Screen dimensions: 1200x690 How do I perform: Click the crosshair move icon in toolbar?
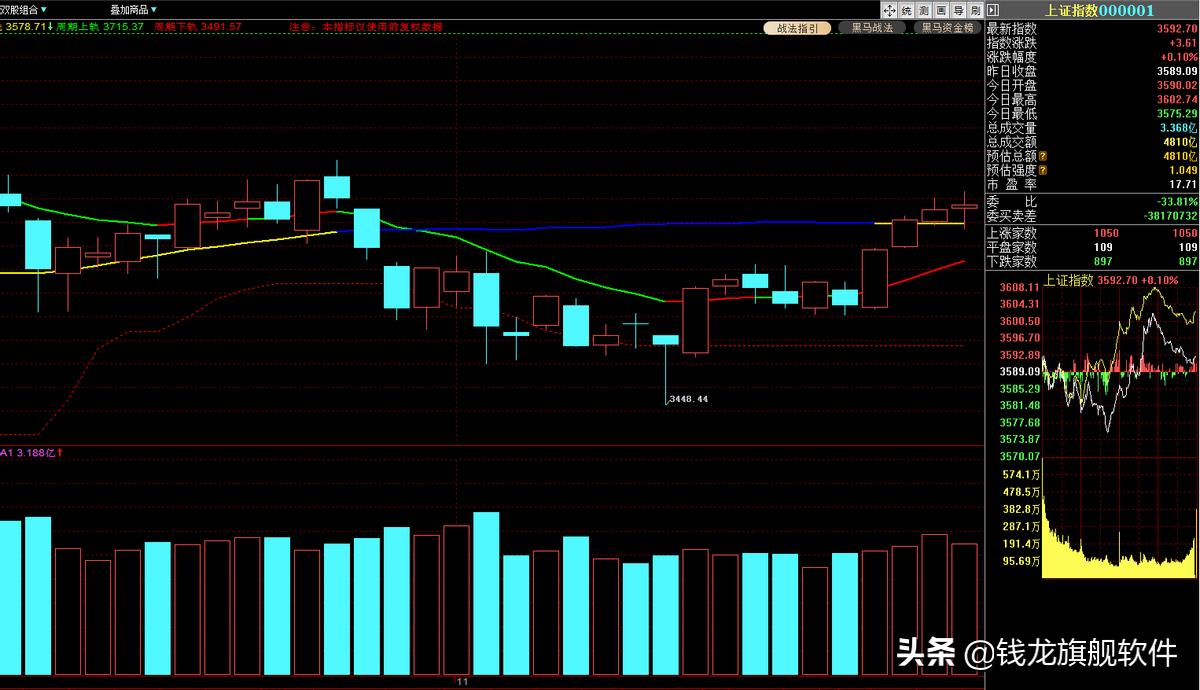[888, 9]
